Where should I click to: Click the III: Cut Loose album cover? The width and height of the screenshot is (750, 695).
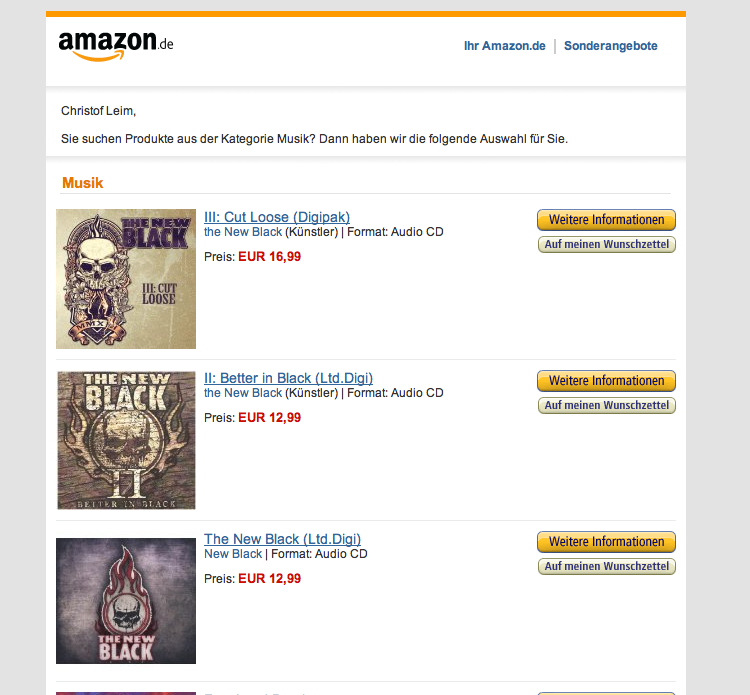[126, 279]
